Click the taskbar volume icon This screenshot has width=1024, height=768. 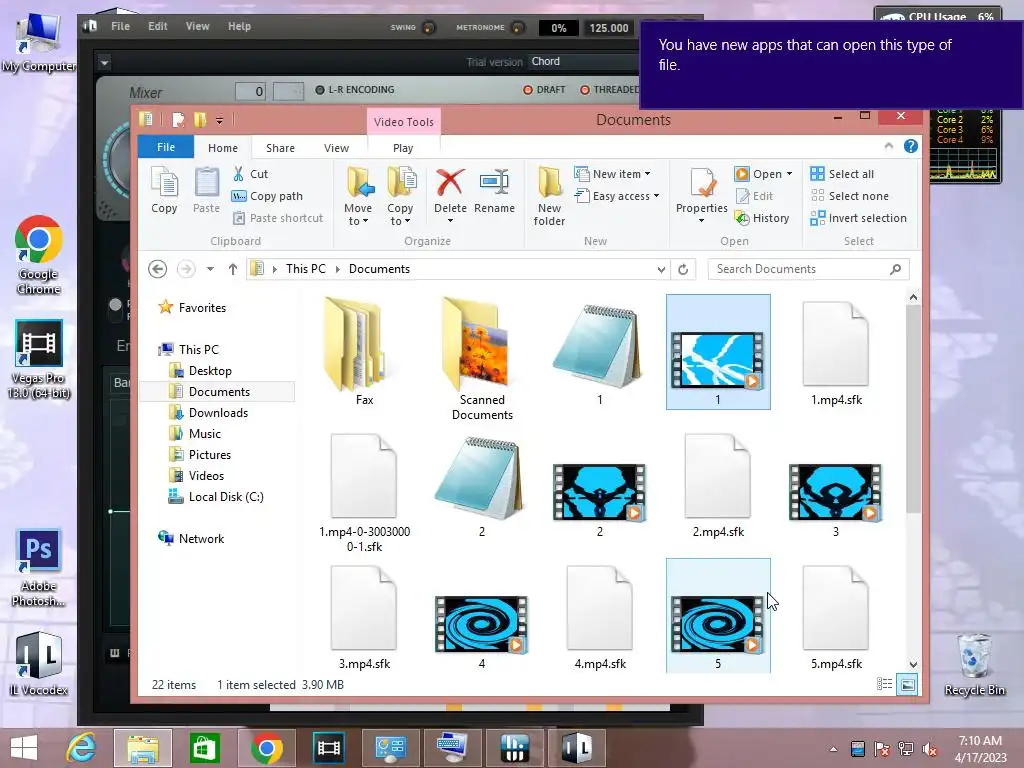coord(929,749)
